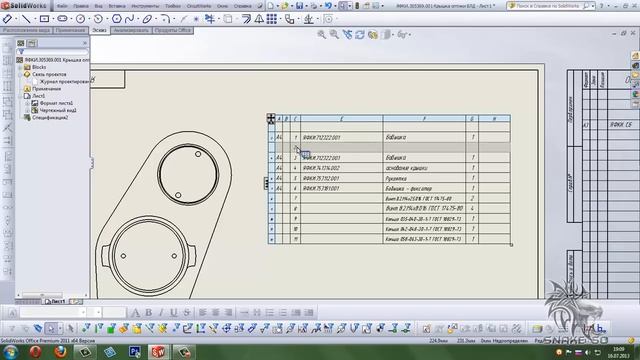Select the Rectangle sketch tool
This screenshot has width=640, height=360.
[44, 19]
